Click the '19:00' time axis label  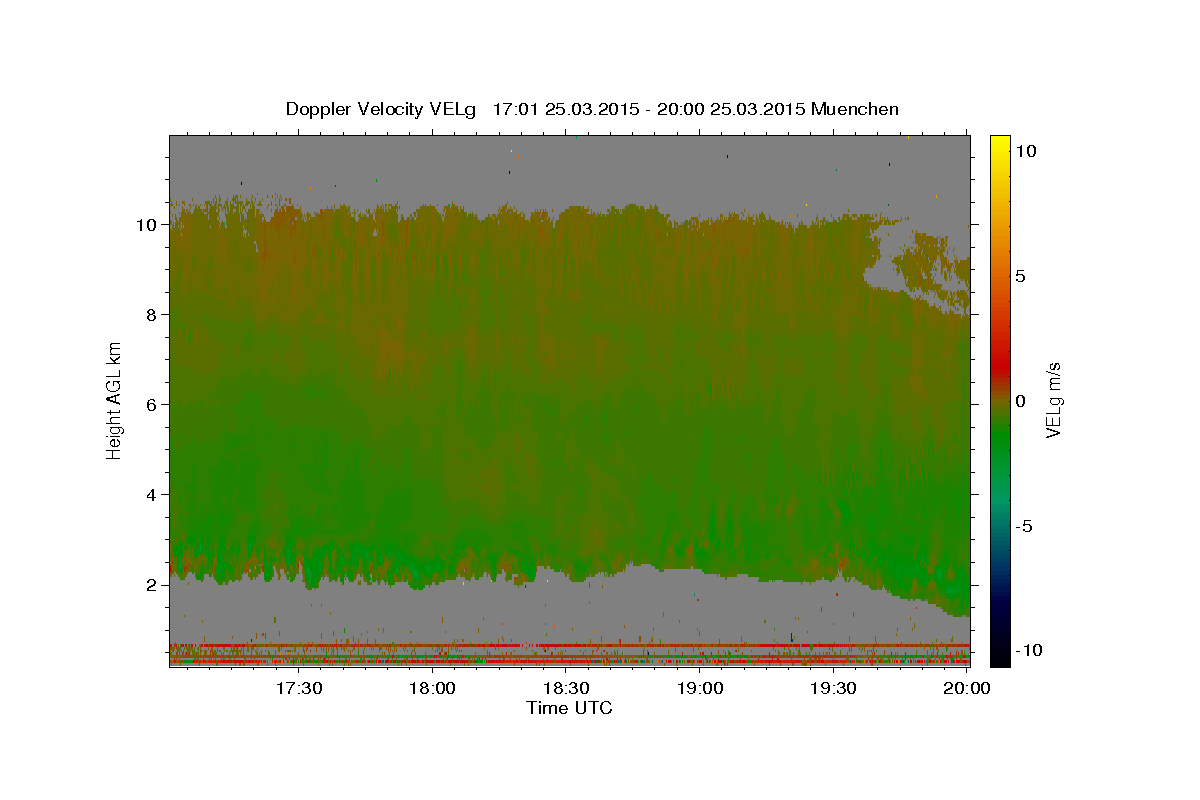700,688
